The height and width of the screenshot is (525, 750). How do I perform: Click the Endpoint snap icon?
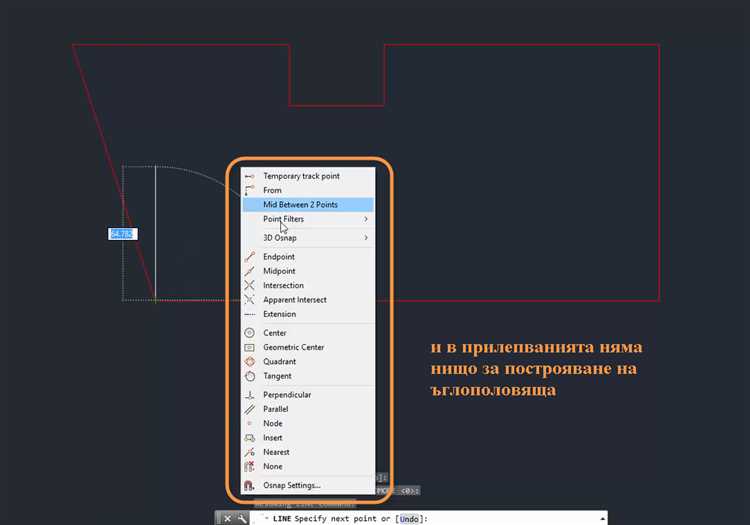tap(249, 257)
